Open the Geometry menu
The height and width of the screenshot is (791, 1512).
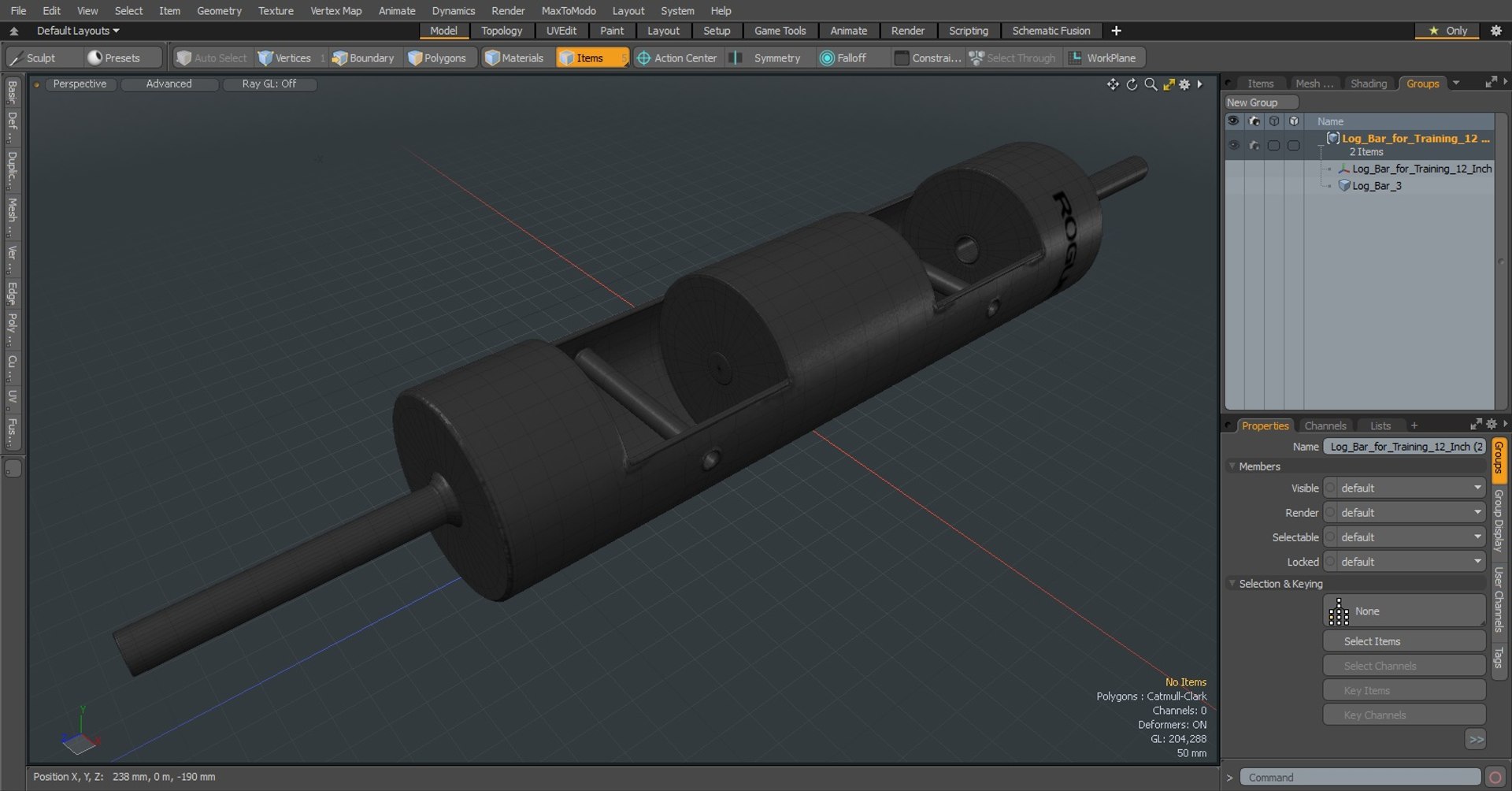coord(219,10)
